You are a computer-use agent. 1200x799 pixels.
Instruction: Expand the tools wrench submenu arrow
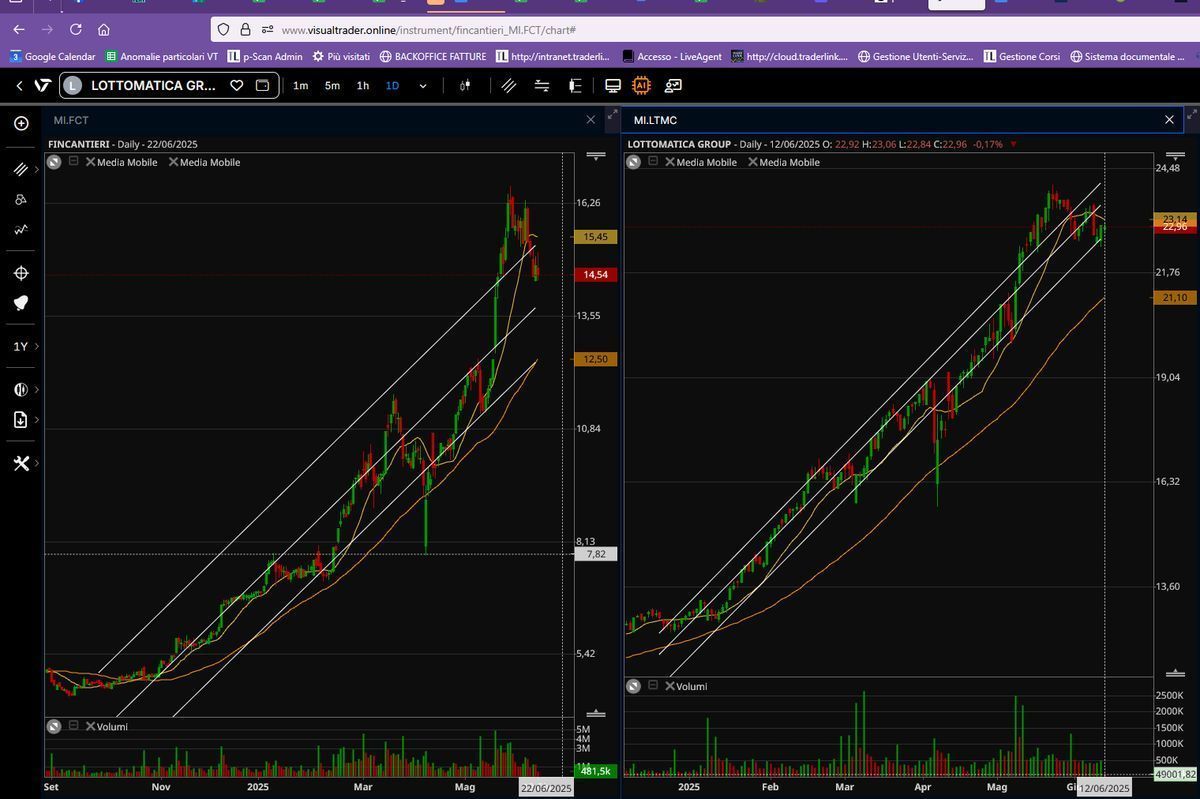[x=37, y=464]
